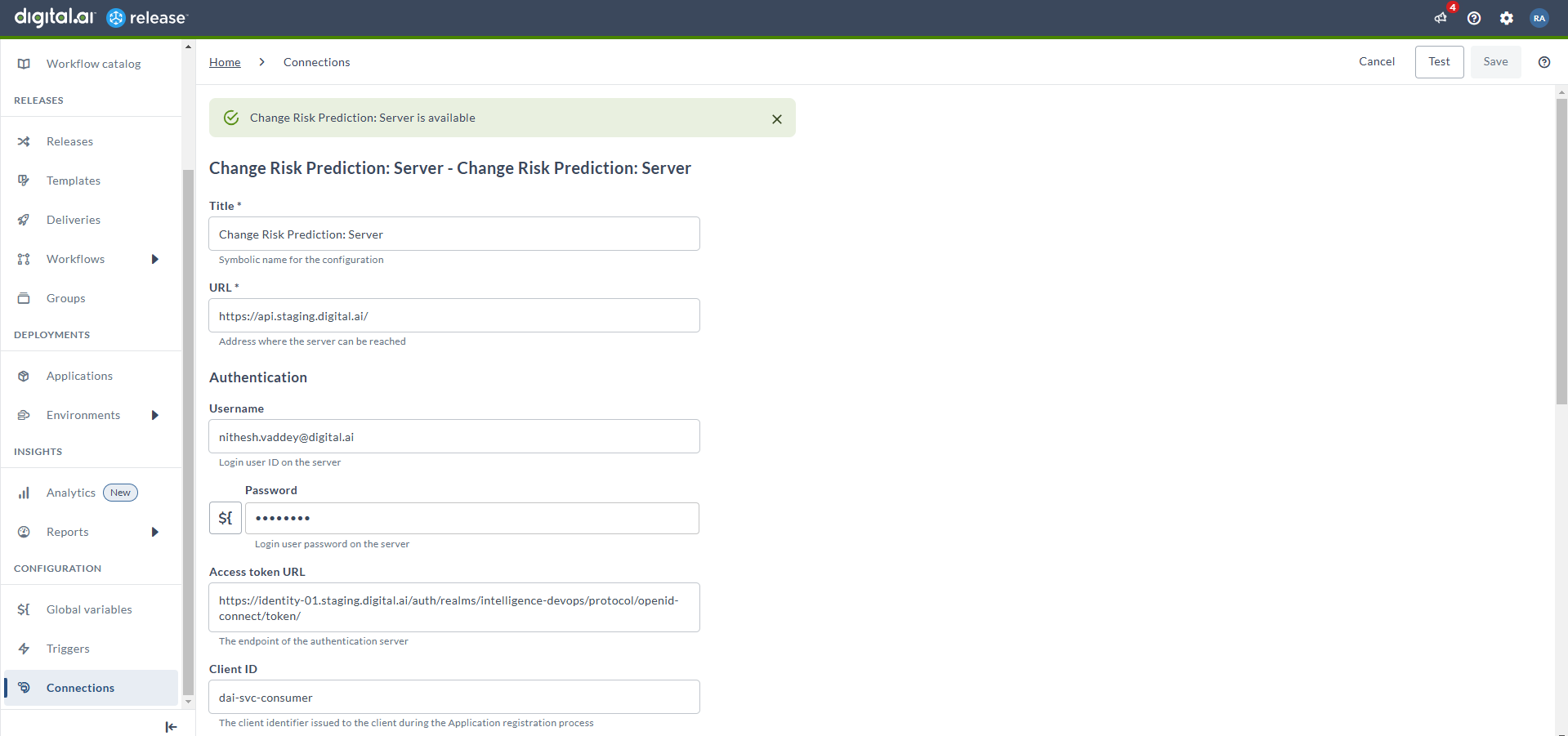The height and width of the screenshot is (736, 1568).
Task: Expand the Reports submenu arrow
Action: coord(154,532)
